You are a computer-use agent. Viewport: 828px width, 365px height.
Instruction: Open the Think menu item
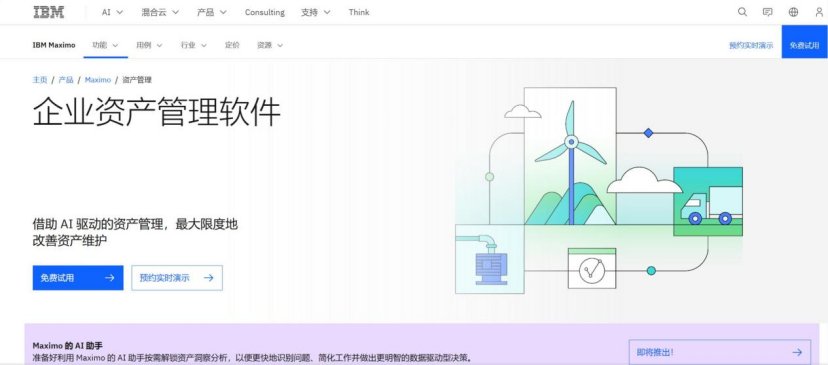[359, 12]
